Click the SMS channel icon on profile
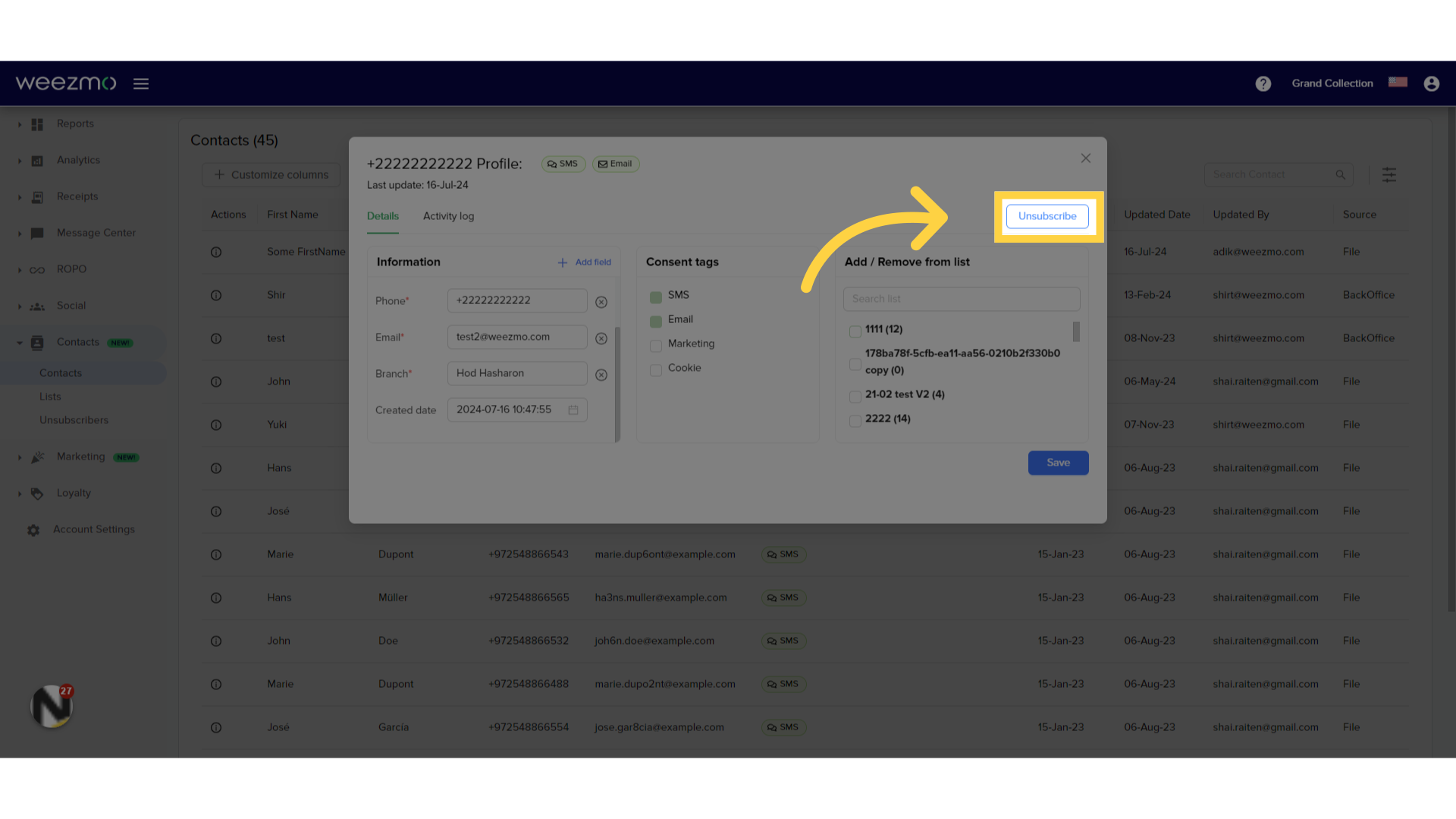The image size is (1456, 819). pos(562,163)
